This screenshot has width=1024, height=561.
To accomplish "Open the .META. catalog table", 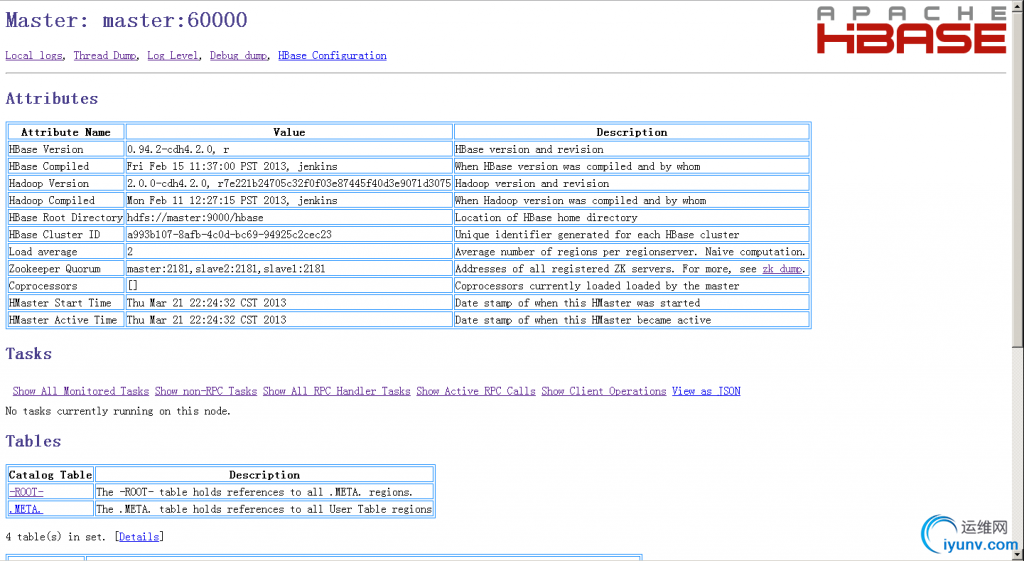I will (26, 509).
